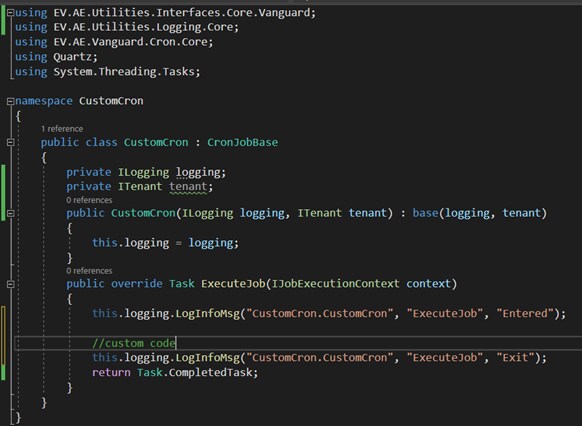Click the underlined 'tenant' private field

(x=188, y=187)
